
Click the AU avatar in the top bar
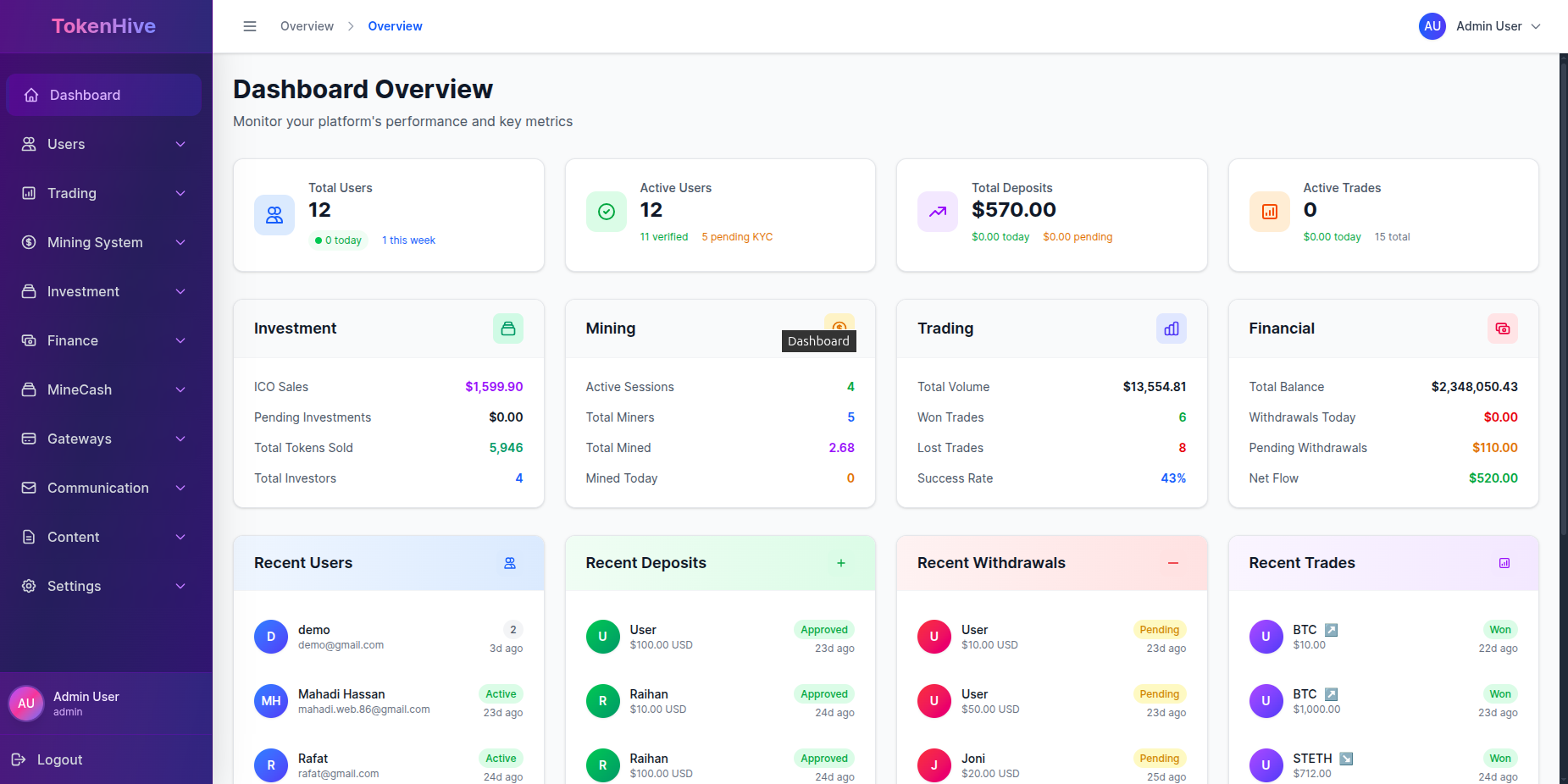(1432, 26)
